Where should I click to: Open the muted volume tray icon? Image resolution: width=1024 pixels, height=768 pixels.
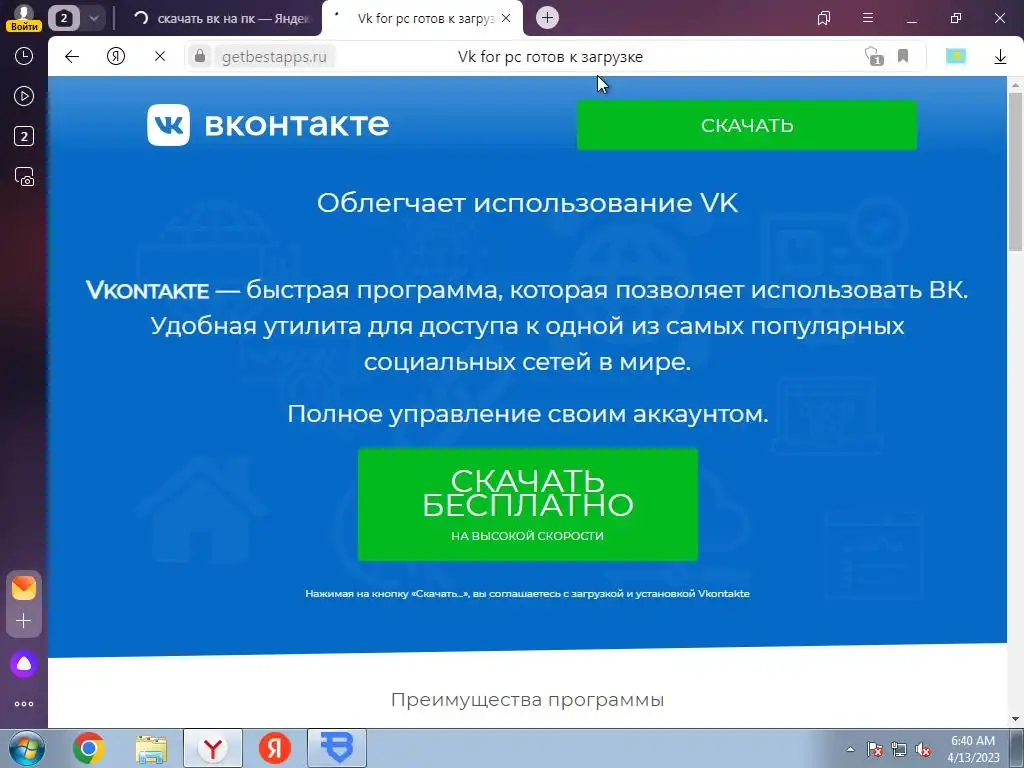point(923,750)
